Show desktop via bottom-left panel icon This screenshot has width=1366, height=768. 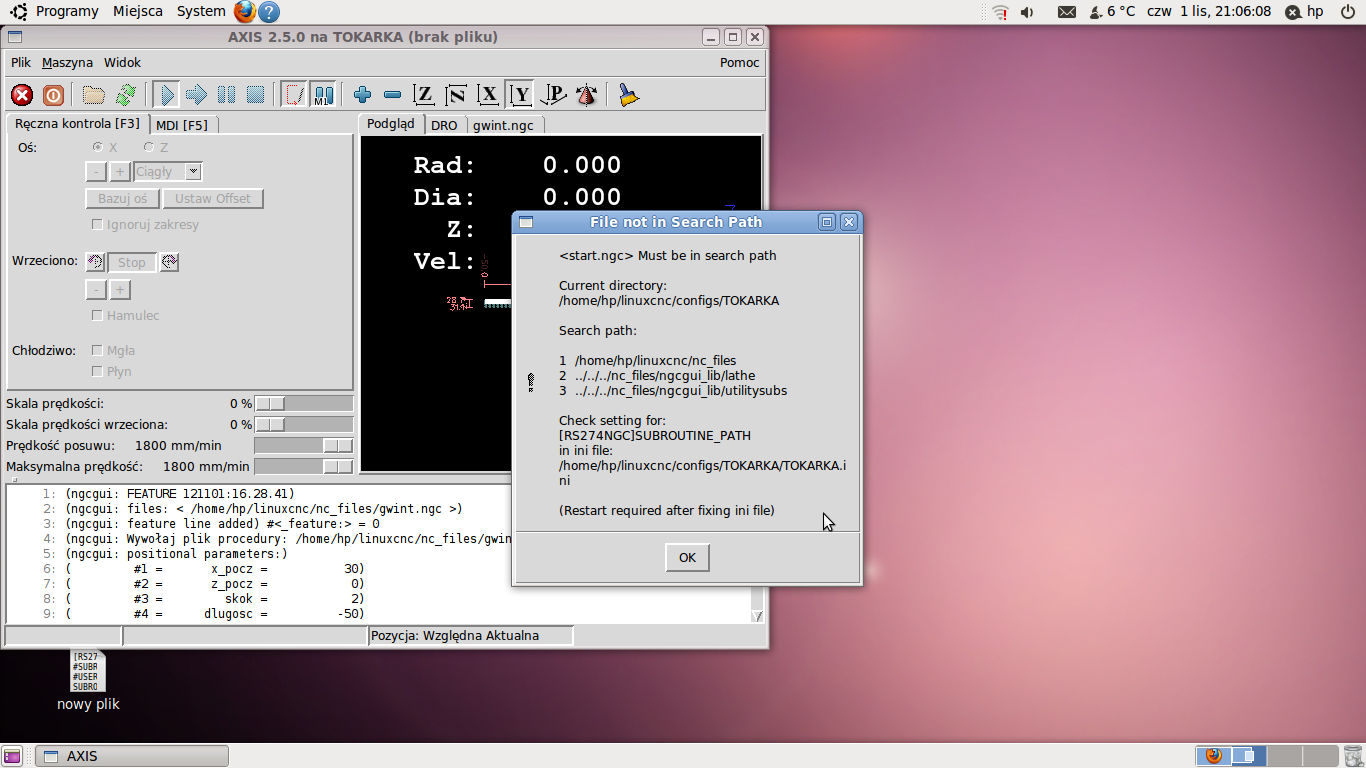13,756
